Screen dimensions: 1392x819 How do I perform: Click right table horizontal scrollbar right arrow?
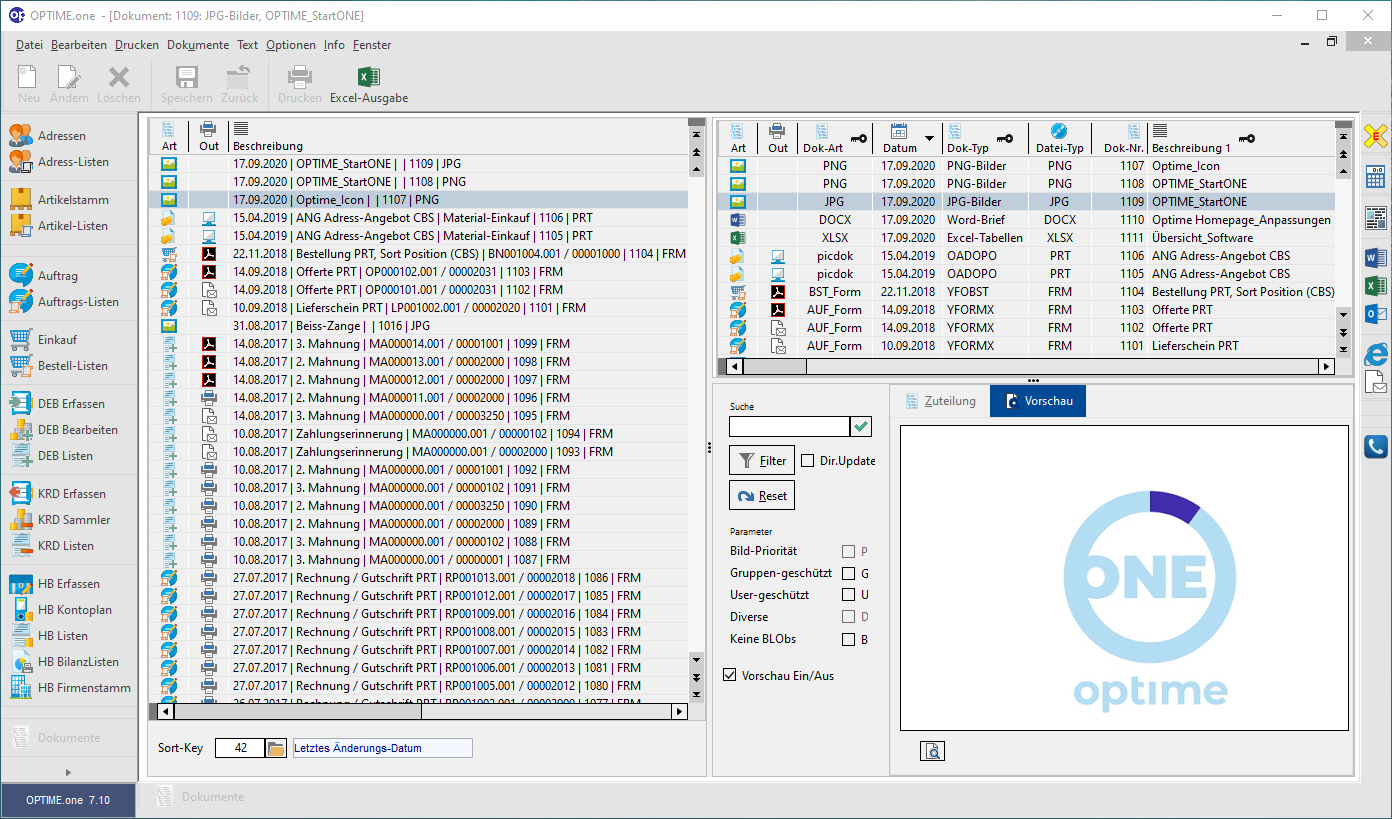pos(1326,366)
